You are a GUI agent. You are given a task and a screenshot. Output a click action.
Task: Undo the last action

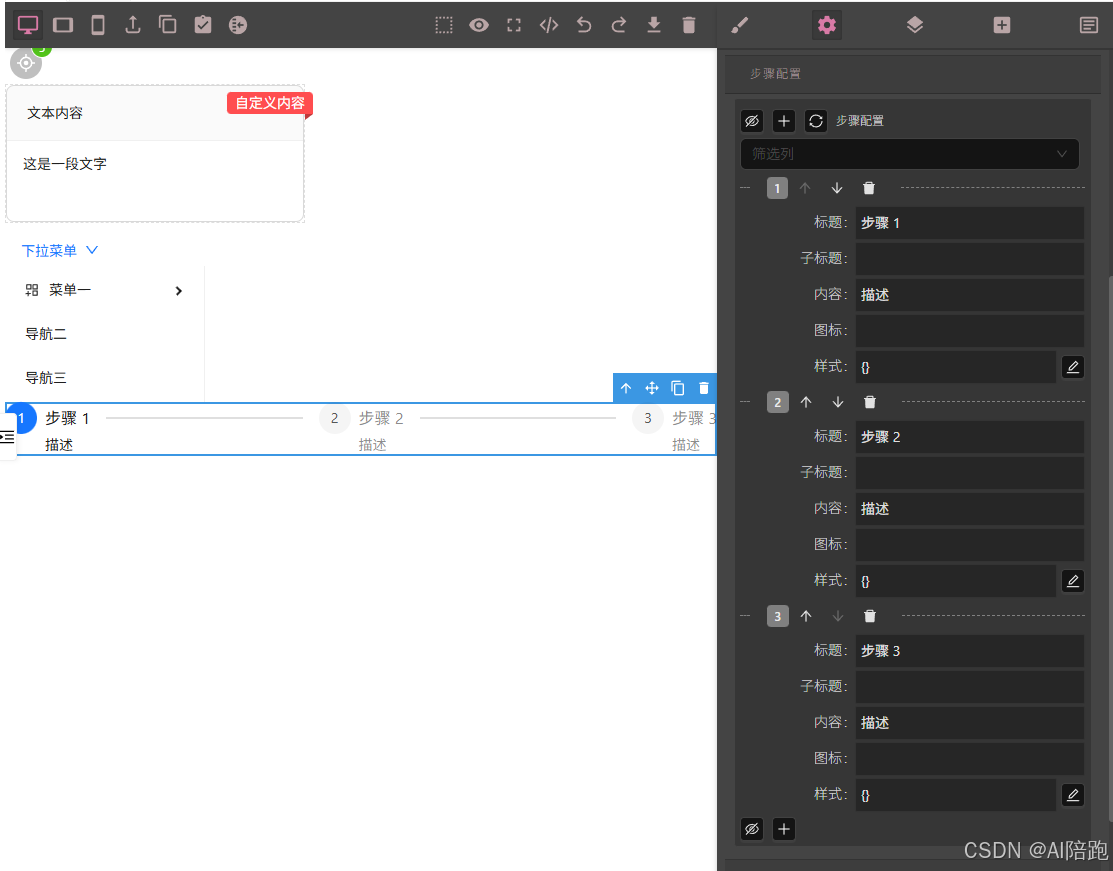click(x=583, y=25)
